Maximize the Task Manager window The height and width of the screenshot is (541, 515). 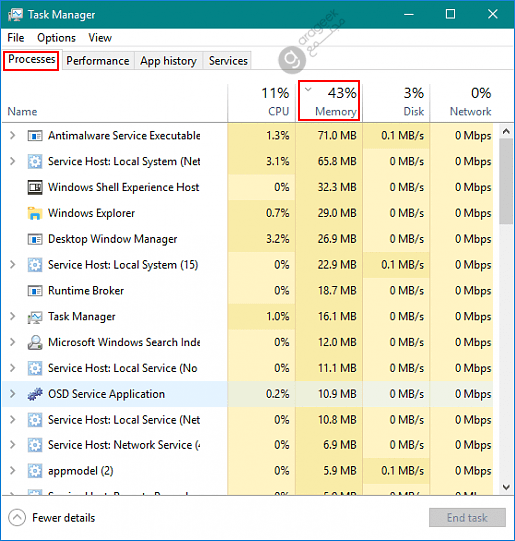point(450,14)
